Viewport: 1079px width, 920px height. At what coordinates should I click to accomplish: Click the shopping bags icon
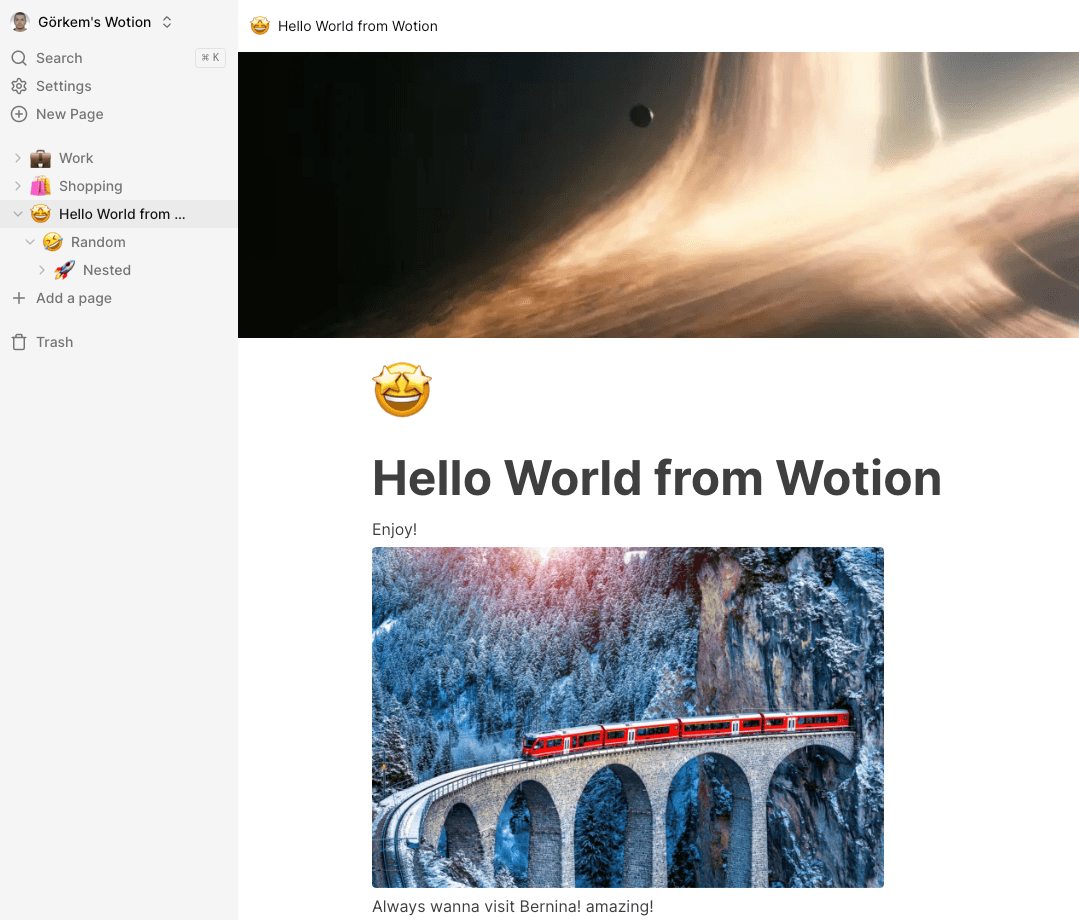pyautogui.click(x=40, y=186)
